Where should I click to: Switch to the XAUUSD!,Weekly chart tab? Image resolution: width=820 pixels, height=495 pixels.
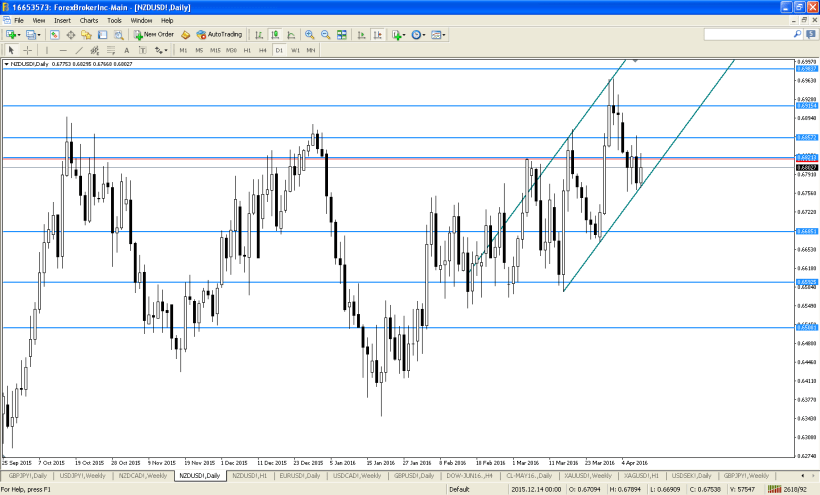[588, 476]
